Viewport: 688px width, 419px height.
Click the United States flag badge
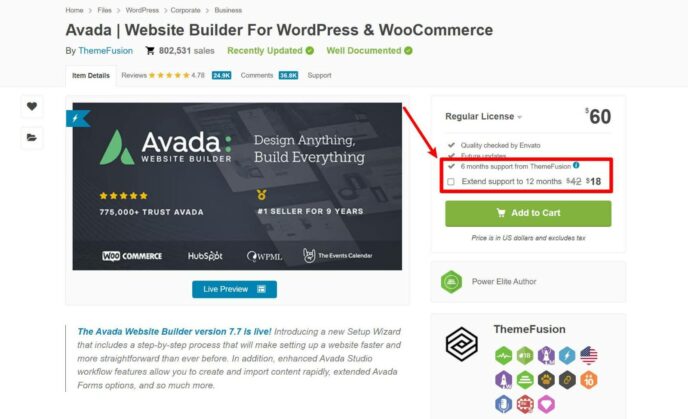pyautogui.click(x=588, y=355)
